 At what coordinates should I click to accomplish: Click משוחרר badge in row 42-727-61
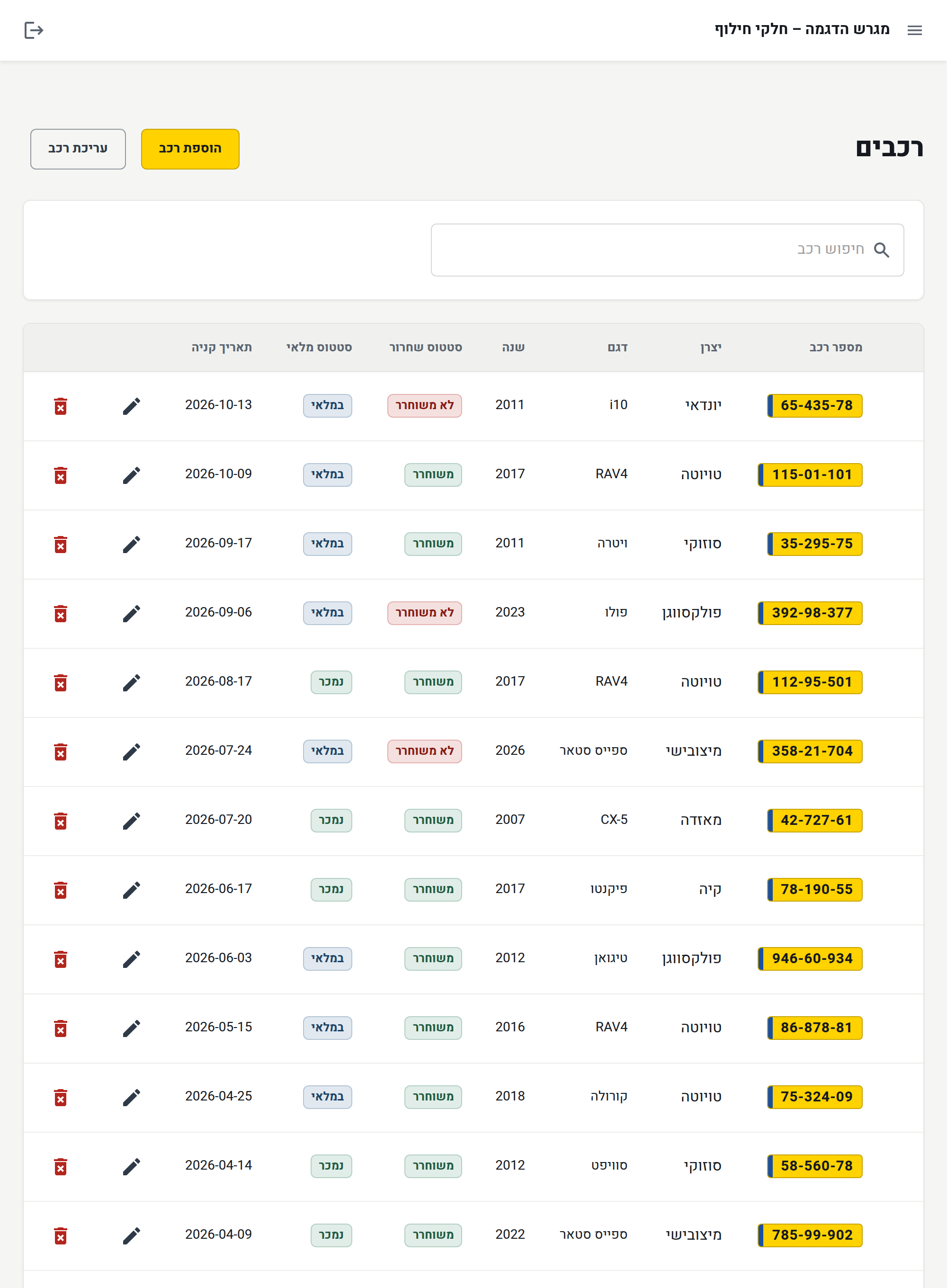[433, 820]
